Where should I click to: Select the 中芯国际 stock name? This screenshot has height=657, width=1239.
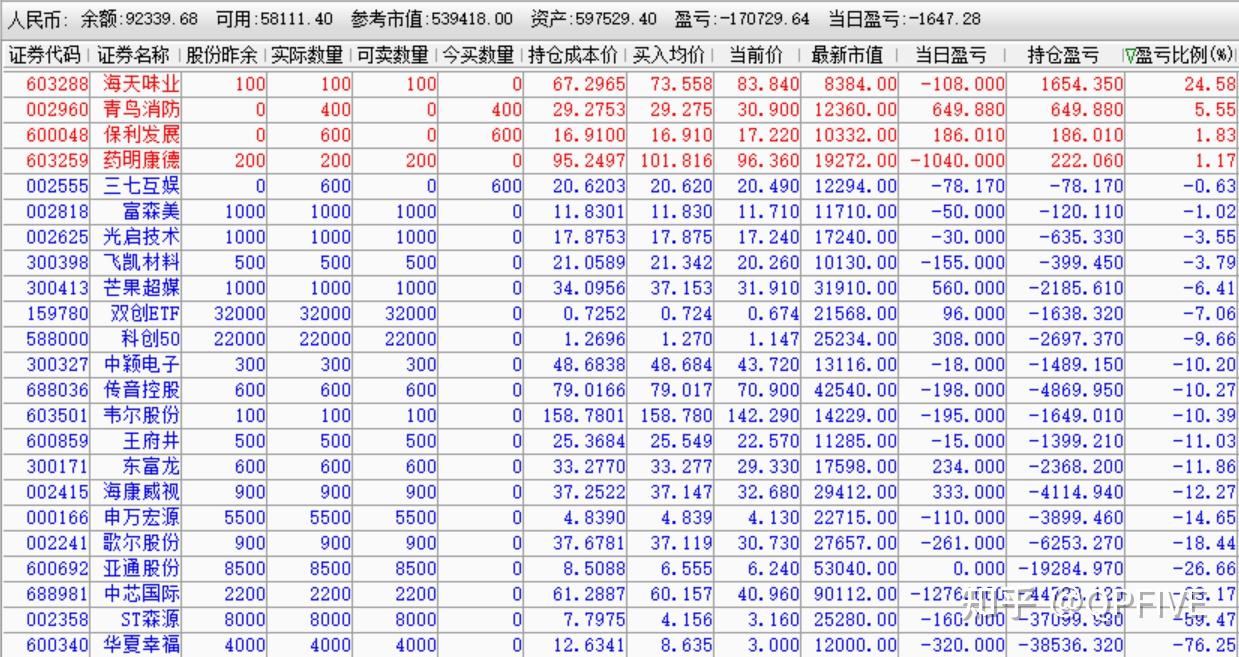coord(142,594)
